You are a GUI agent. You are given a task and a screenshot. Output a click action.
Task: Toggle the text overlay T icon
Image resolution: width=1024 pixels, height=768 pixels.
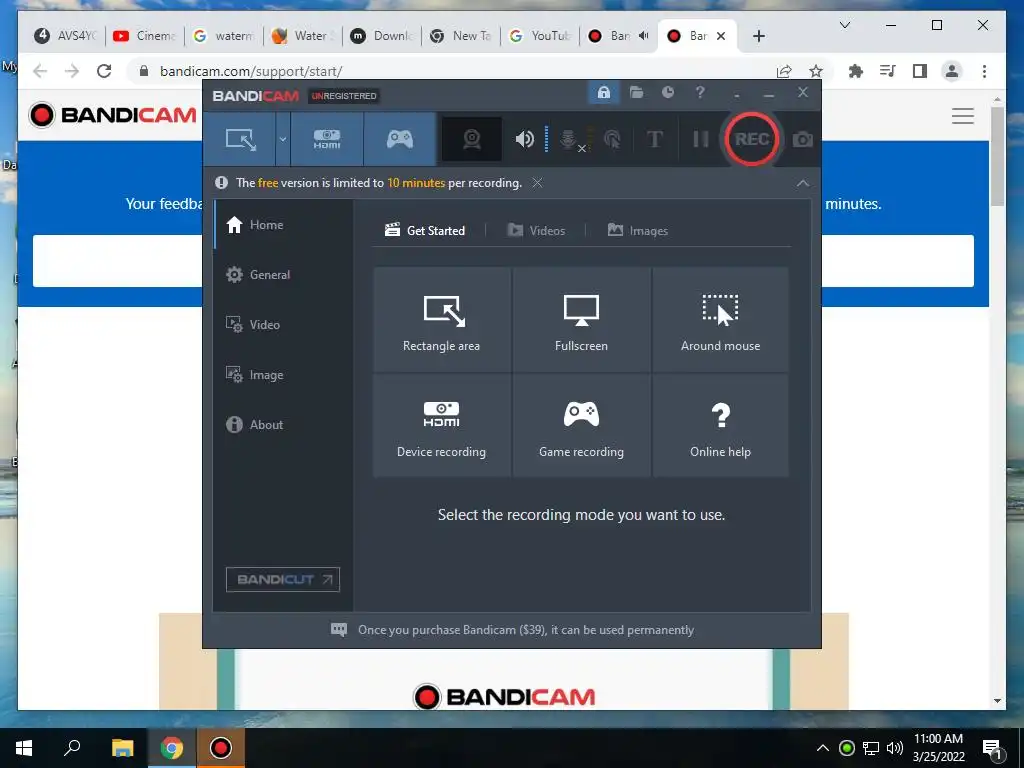click(654, 139)
